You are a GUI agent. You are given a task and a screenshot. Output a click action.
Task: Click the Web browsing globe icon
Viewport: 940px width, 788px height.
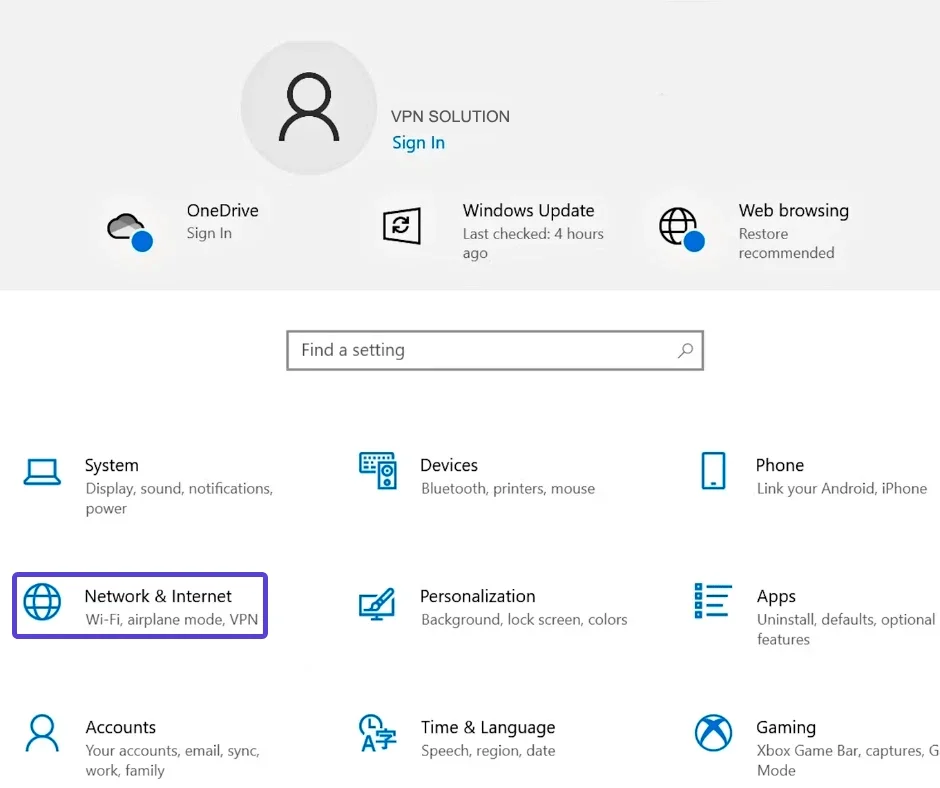681,228
